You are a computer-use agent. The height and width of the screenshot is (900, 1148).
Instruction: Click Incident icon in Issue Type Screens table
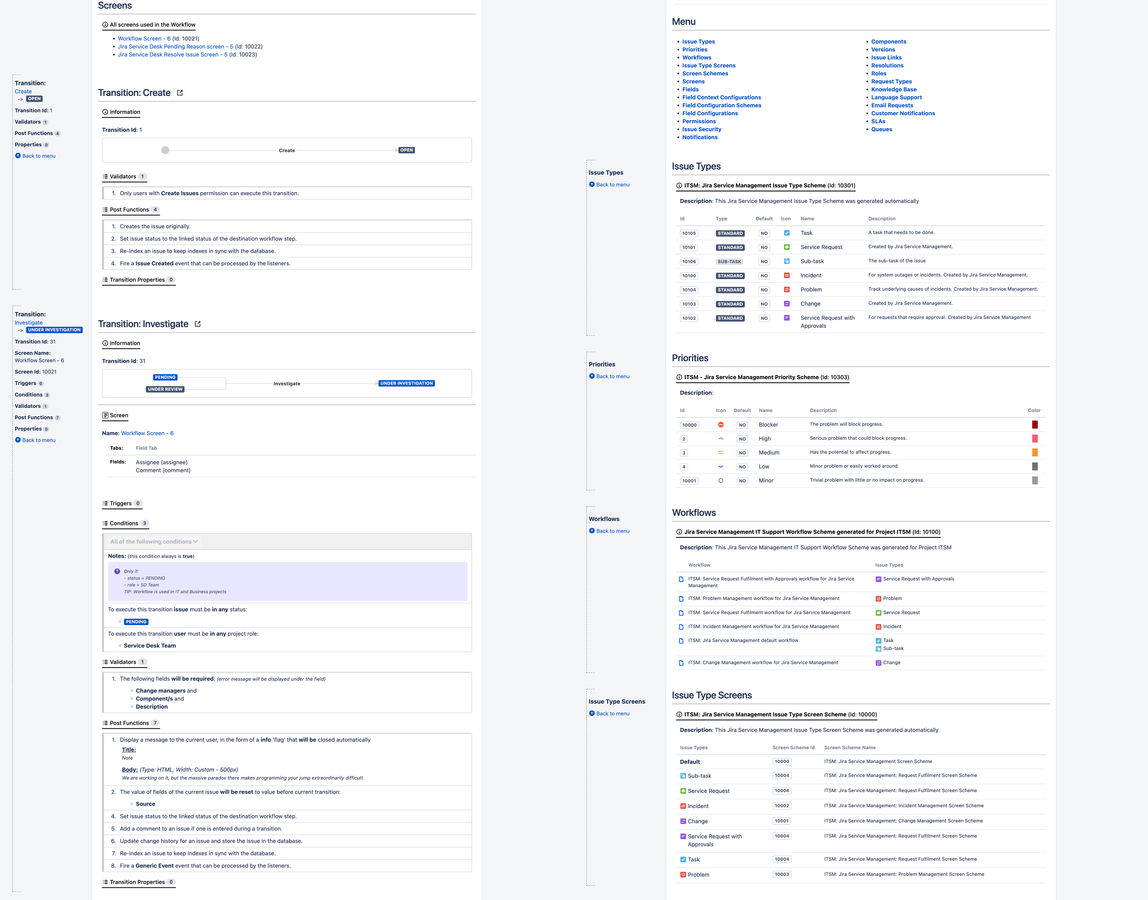[x=683, y=806]
